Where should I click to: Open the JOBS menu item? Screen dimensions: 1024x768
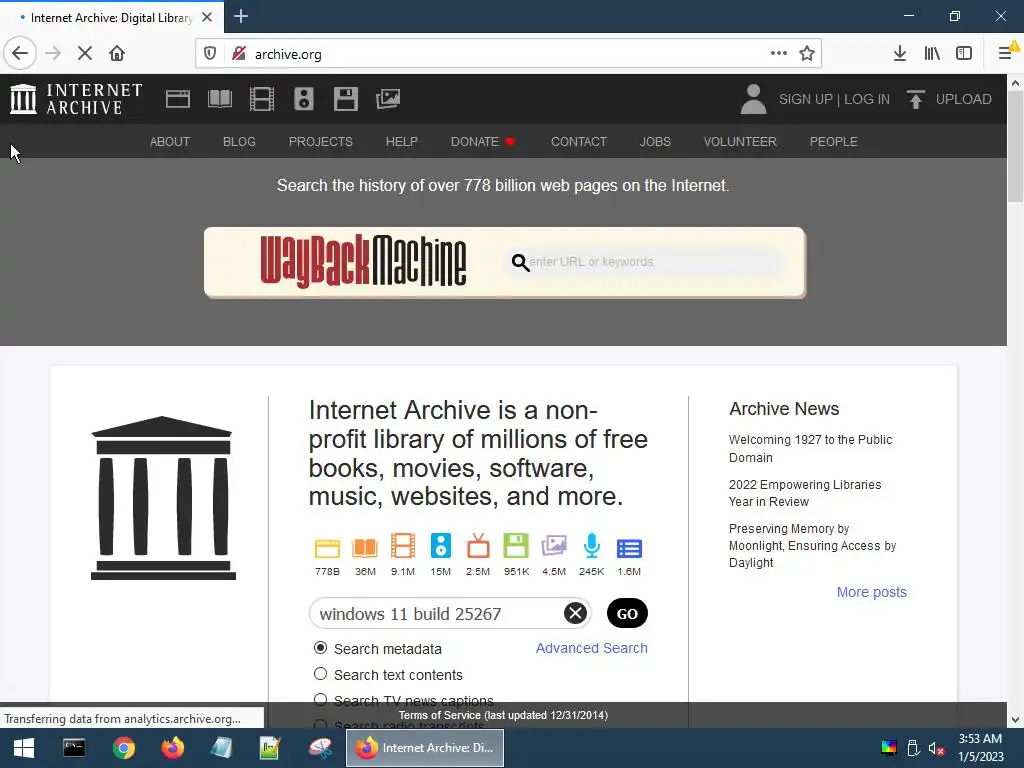(x=655, y=142)
